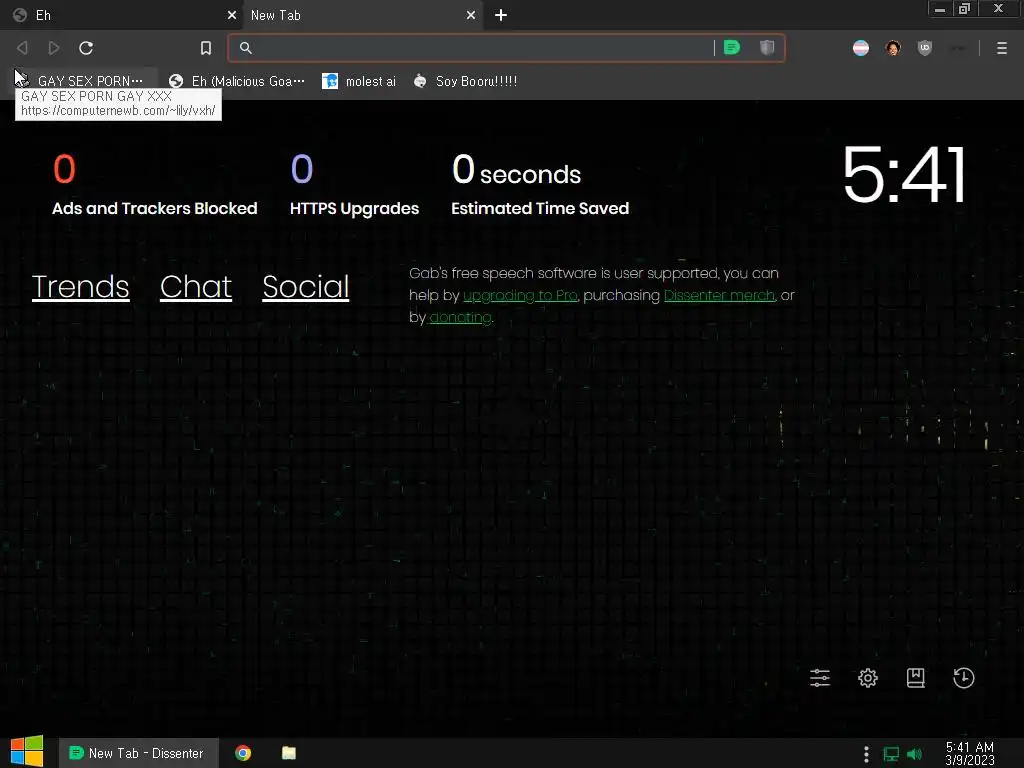
Task: Open the taskbar clock 5:41 AM 3/9/2023
Action: pyautogui.click(x=970, y=753)
